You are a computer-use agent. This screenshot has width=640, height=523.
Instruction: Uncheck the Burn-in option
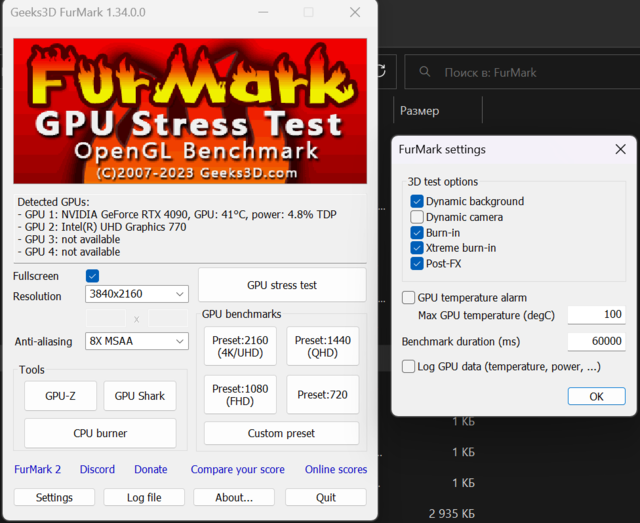pos(417,233)
